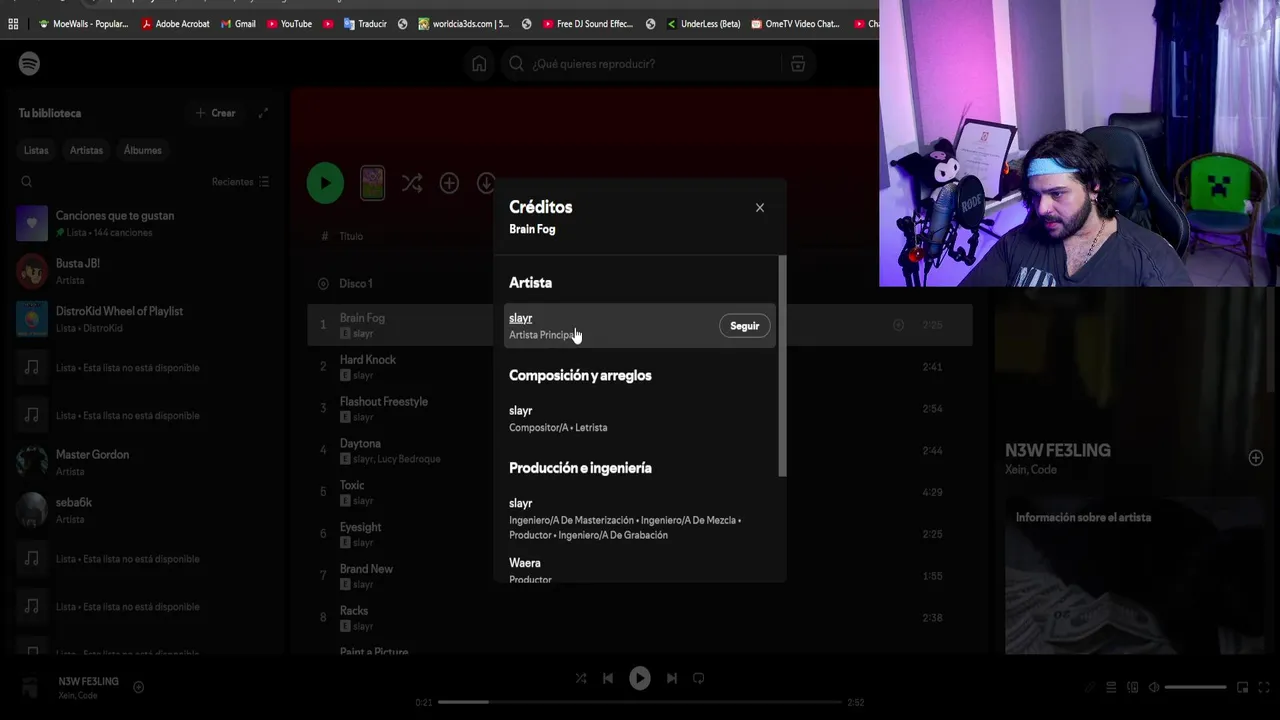Click the green album Play button
1280x720 pixels.
(325, 183)
